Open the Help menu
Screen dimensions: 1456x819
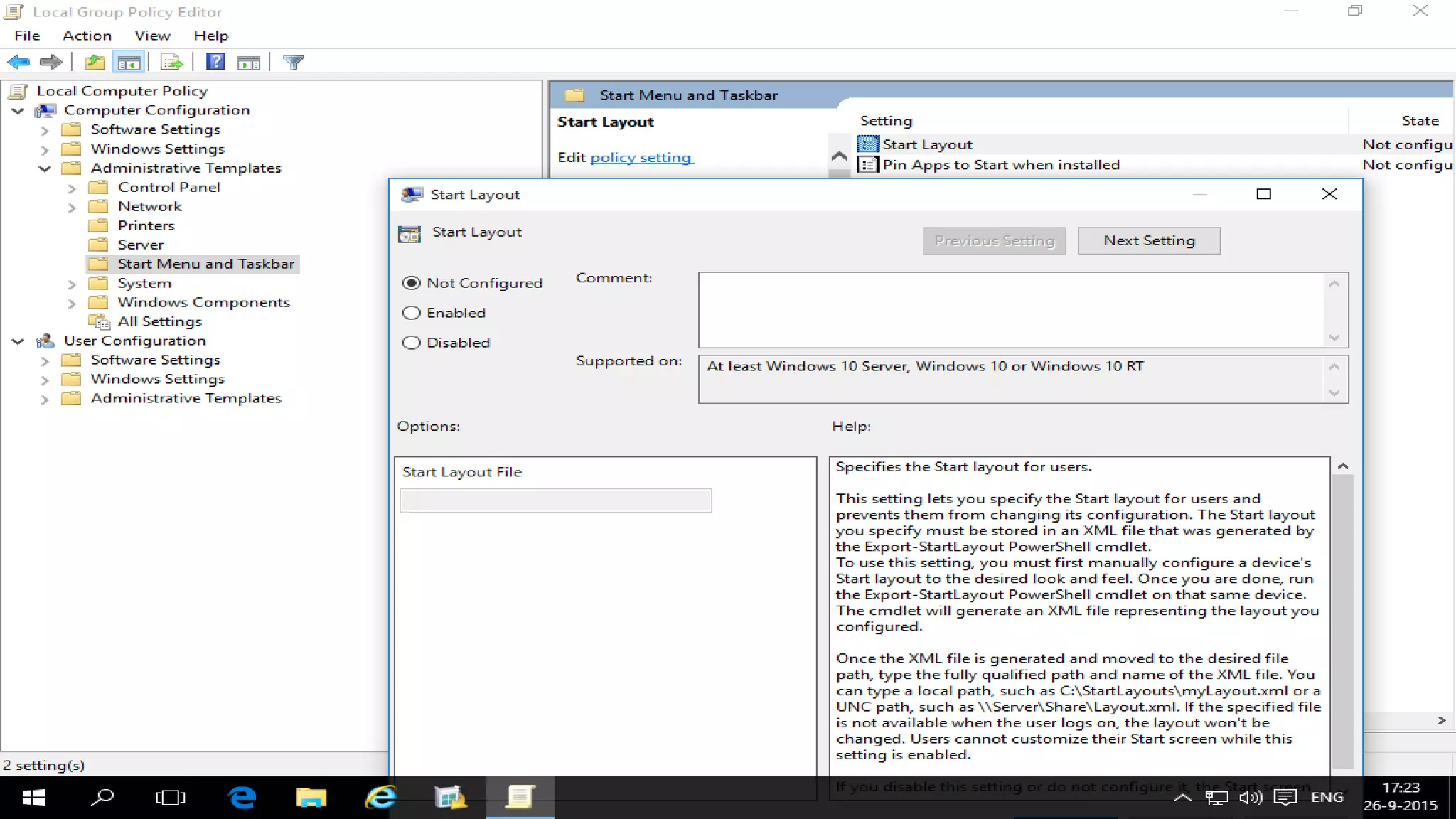[x=210, y=36]
